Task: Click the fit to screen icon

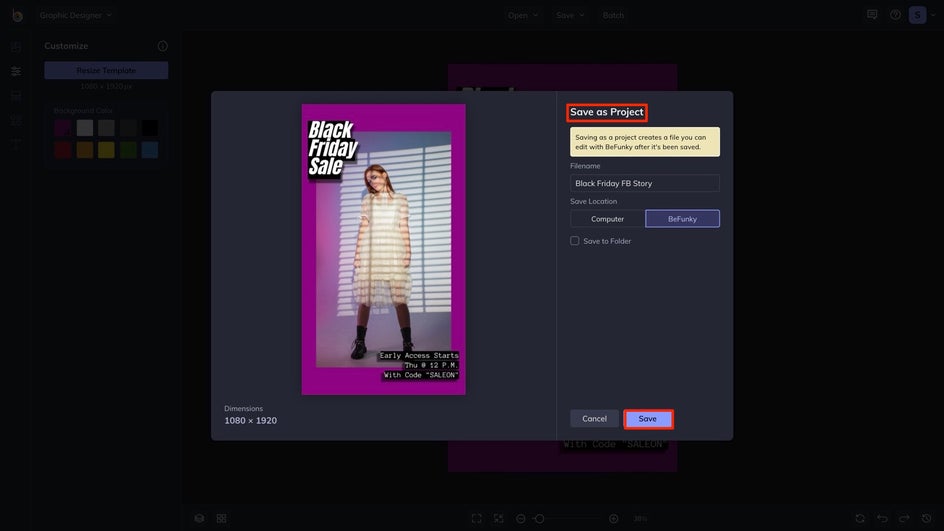Action: click(476, 518)
